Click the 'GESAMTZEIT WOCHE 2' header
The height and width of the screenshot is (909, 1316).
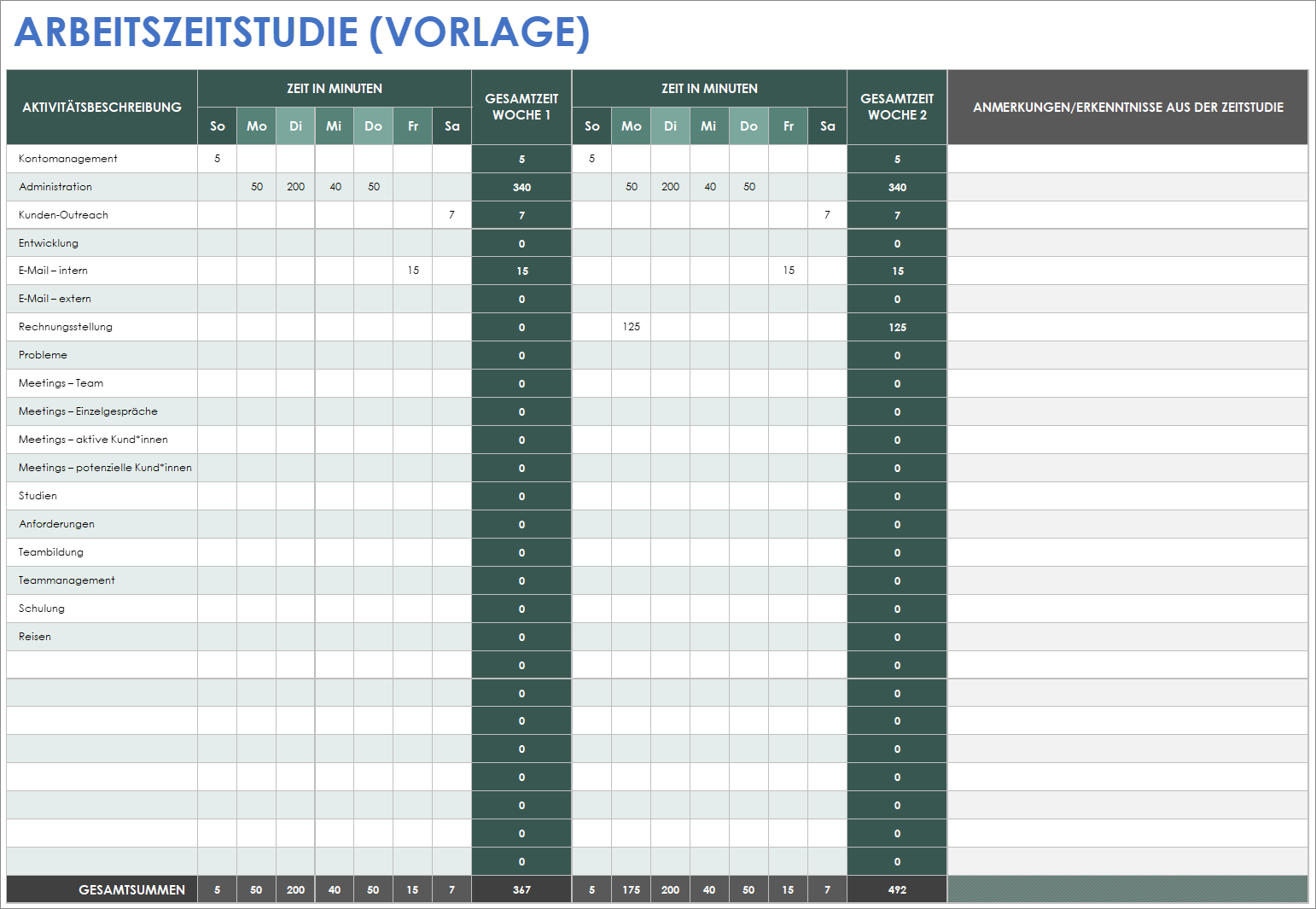(897, 108)
